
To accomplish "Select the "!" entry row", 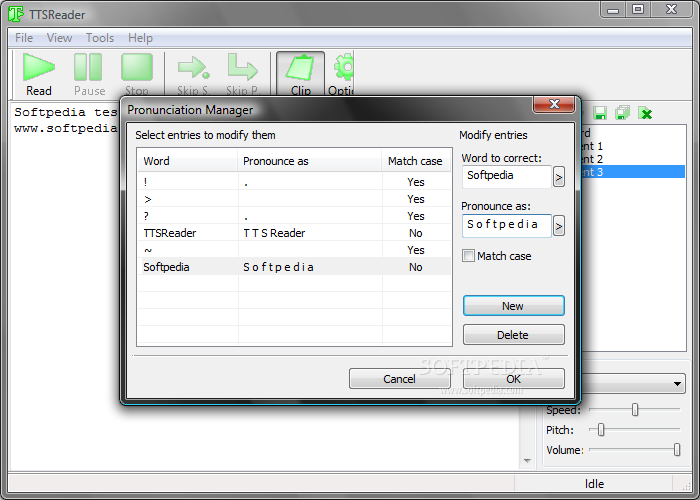I will pos(295,182).
